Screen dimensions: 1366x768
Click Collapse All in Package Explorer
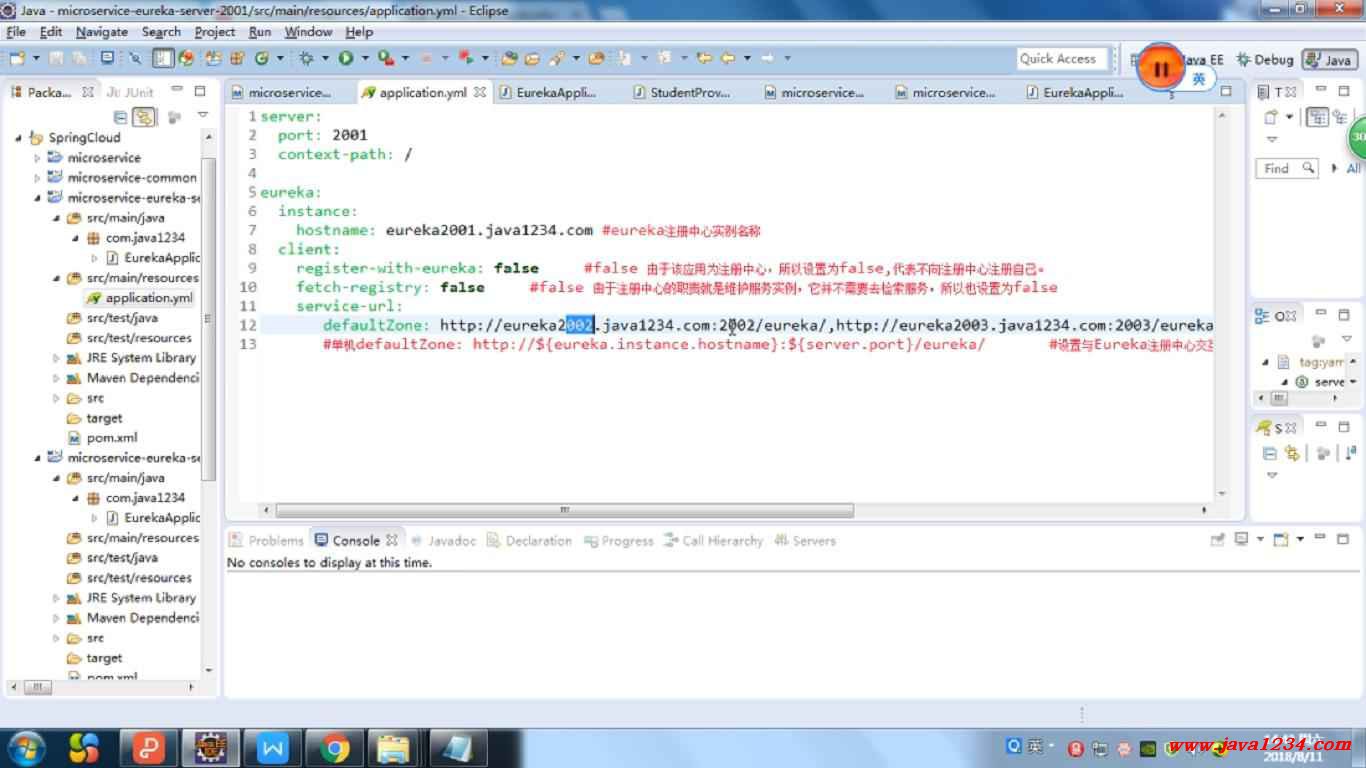[x=121, y=117]
